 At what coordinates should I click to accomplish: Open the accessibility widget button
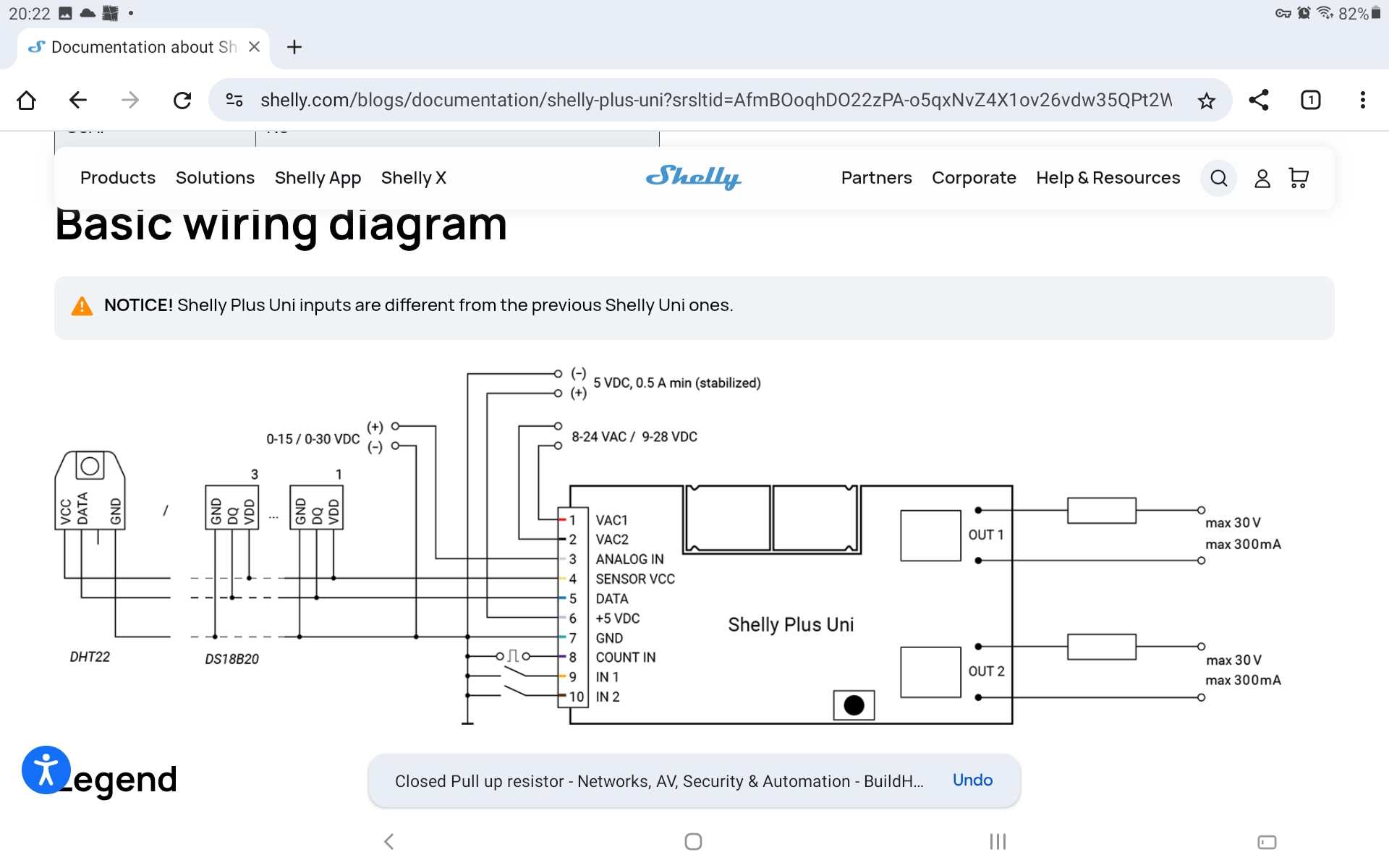click(46, 770)
